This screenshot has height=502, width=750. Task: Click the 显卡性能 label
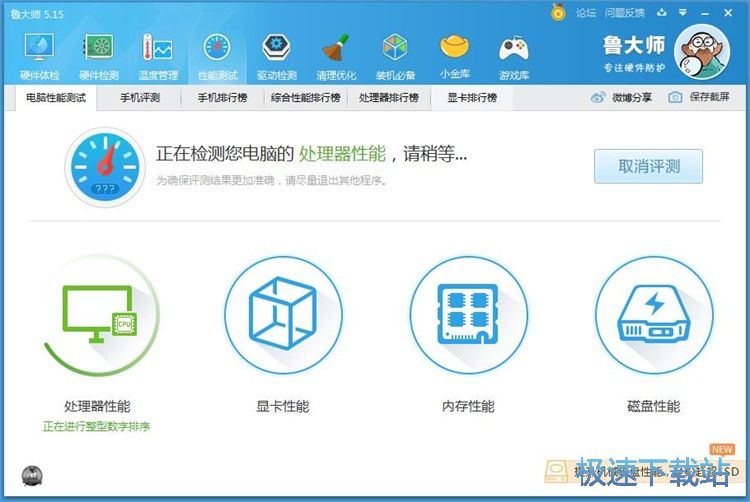tap(283, 406)
